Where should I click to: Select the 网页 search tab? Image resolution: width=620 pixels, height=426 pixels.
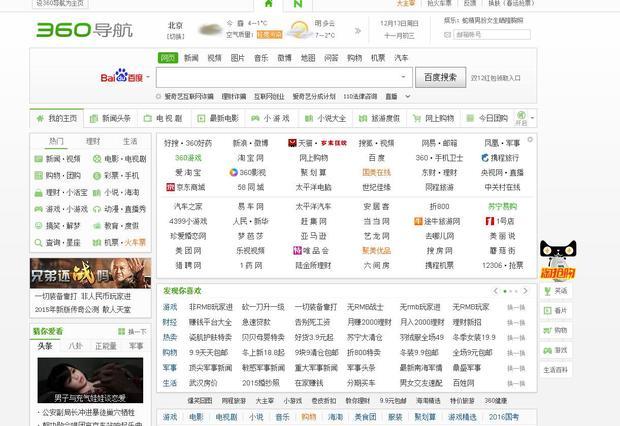(168, 58)
